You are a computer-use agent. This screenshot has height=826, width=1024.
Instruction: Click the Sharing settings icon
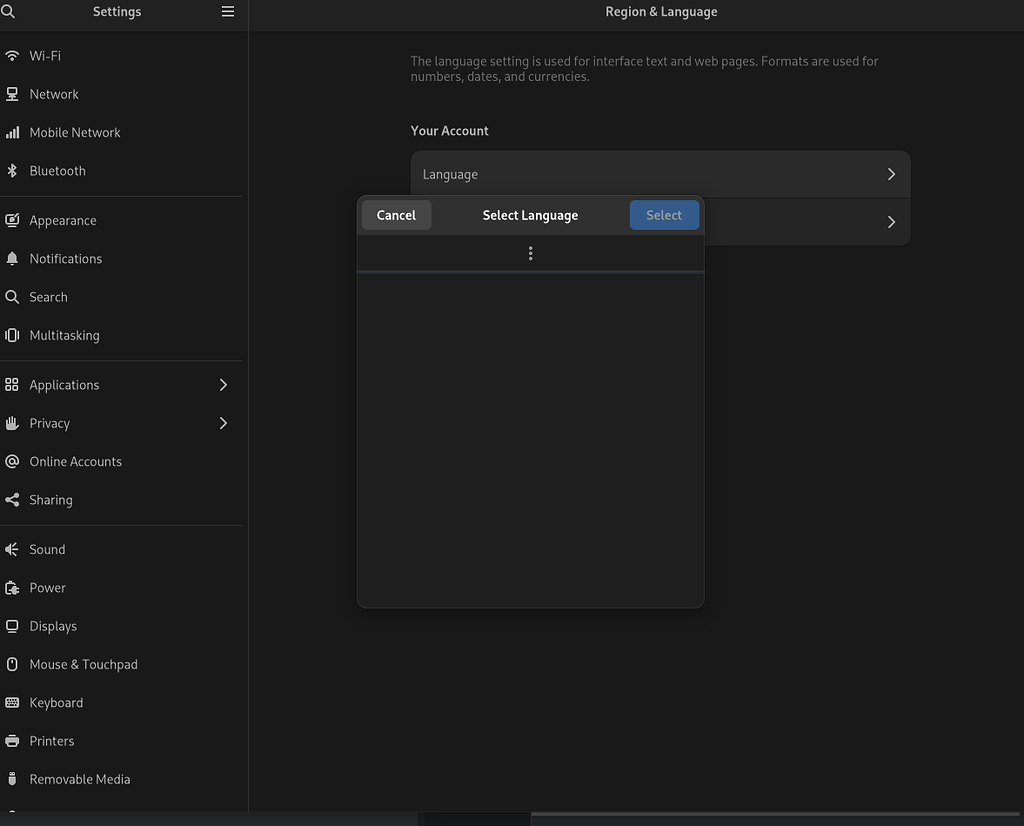point(13,500)
